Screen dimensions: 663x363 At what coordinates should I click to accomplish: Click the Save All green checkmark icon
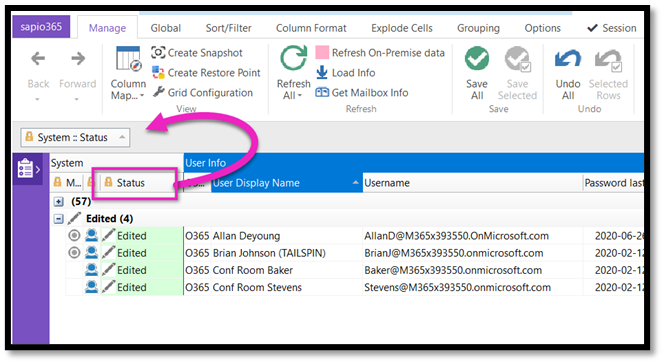pos(477,58)
